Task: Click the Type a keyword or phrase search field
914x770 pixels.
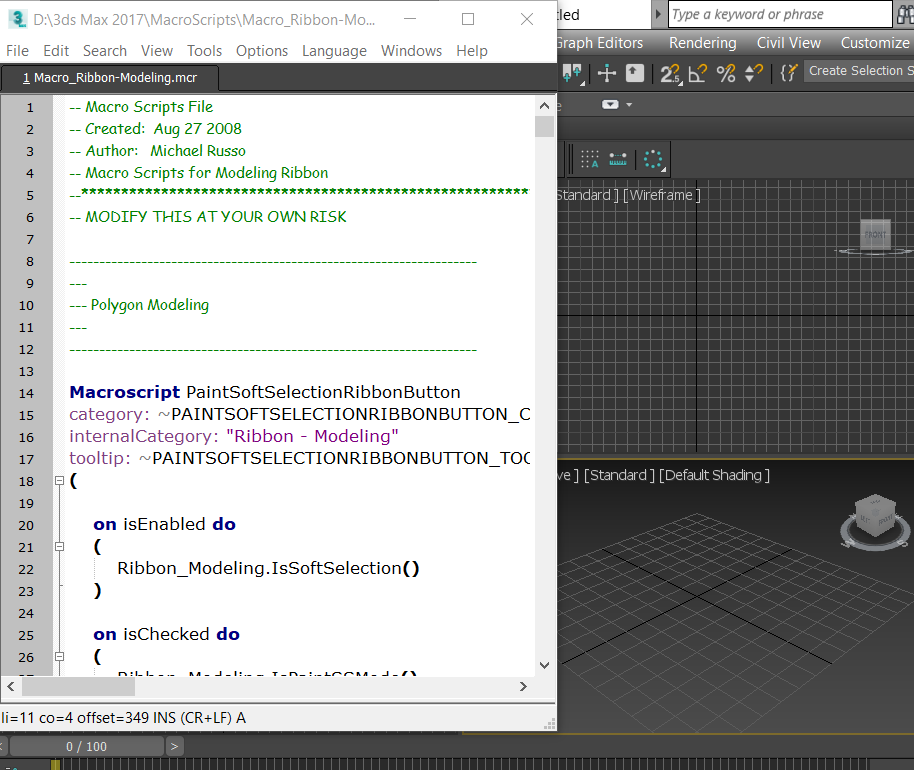Action: [778, 14]
